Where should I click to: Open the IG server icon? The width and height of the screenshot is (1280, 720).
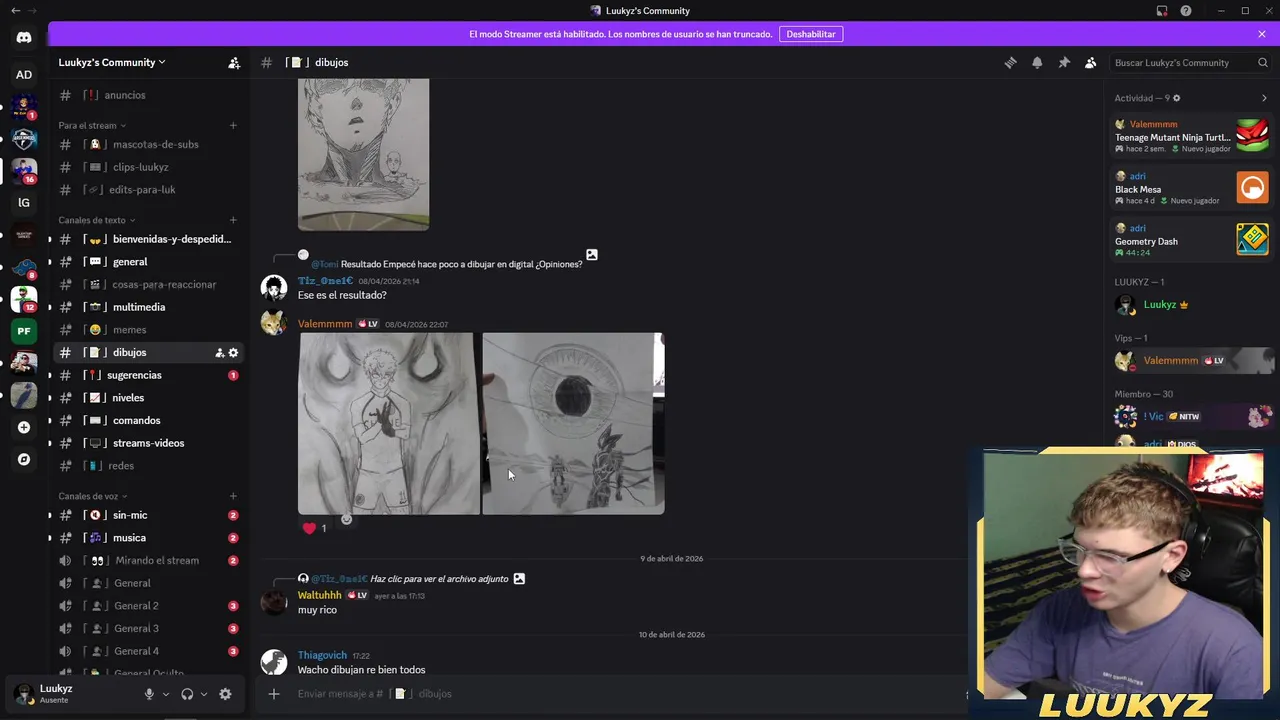coord(24,202)
